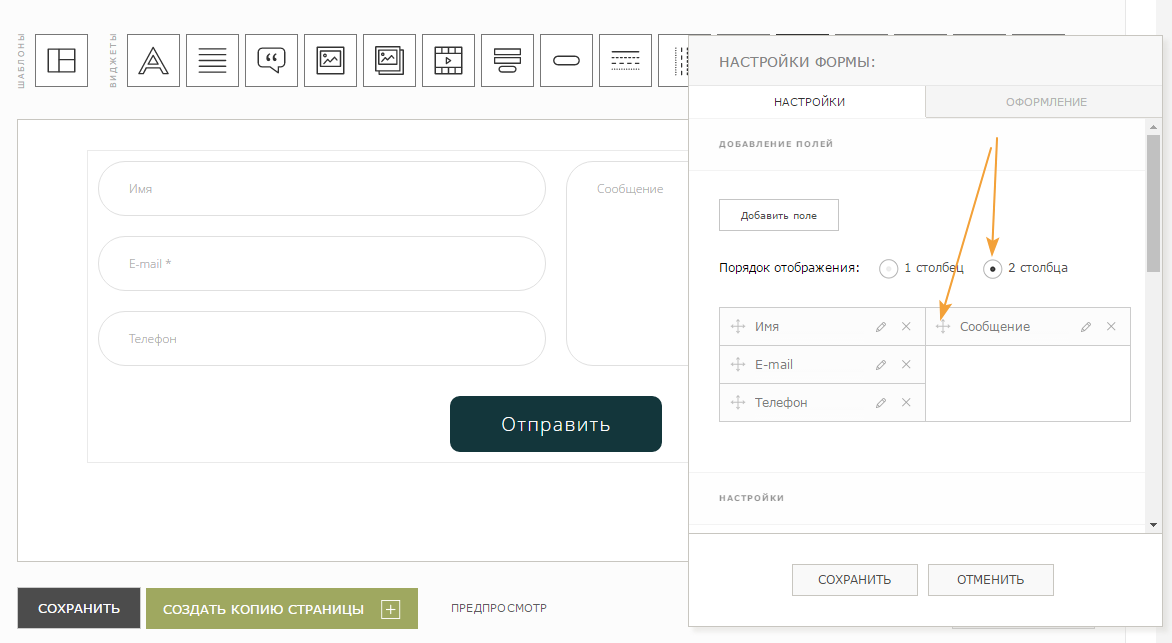Click the settings panel scrollbar down arrow
The image size is (1172, 643).
[1153, 525]
